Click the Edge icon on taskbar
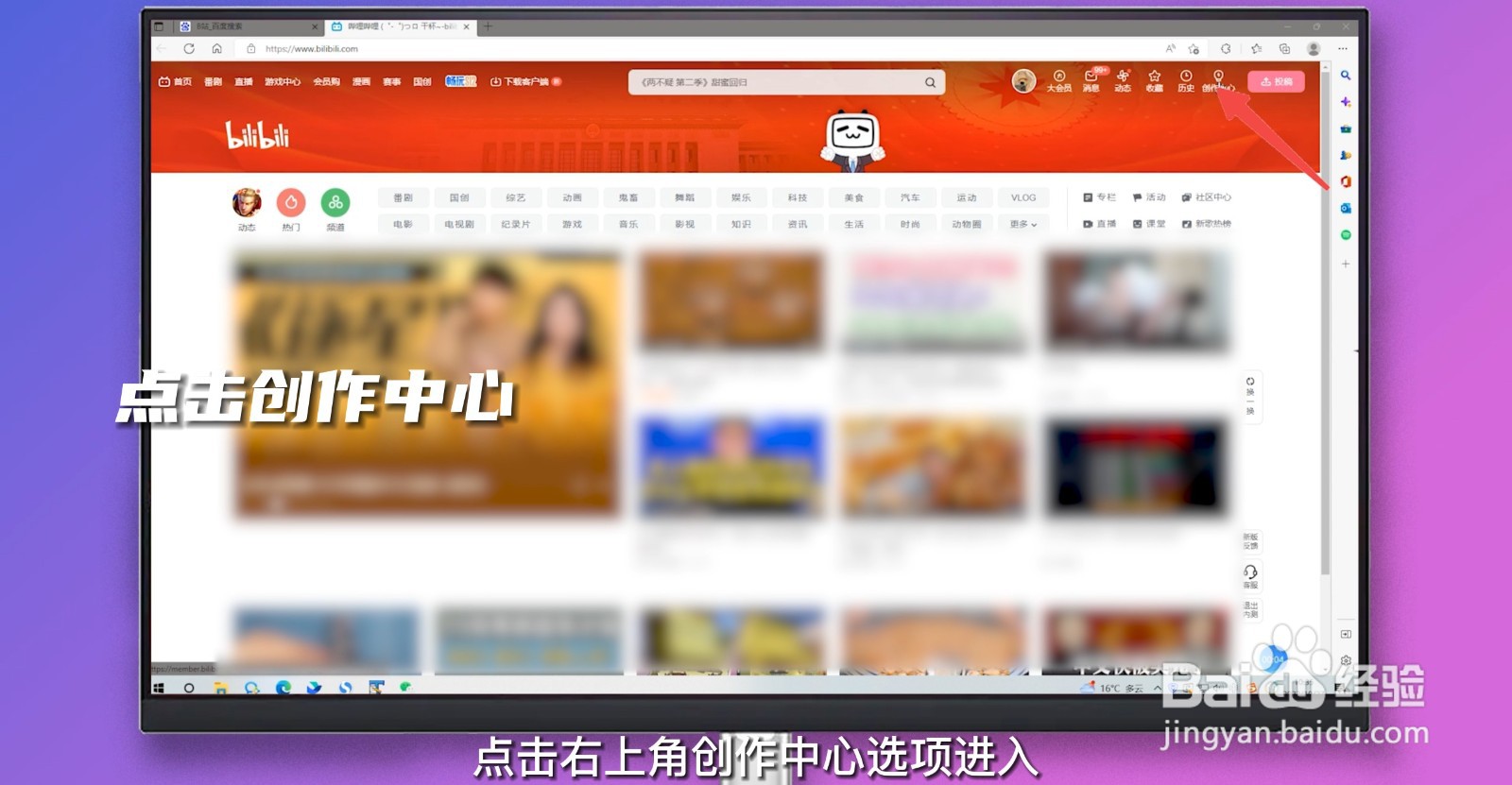This screenshot has width=1512, height=785. point(283,688)
